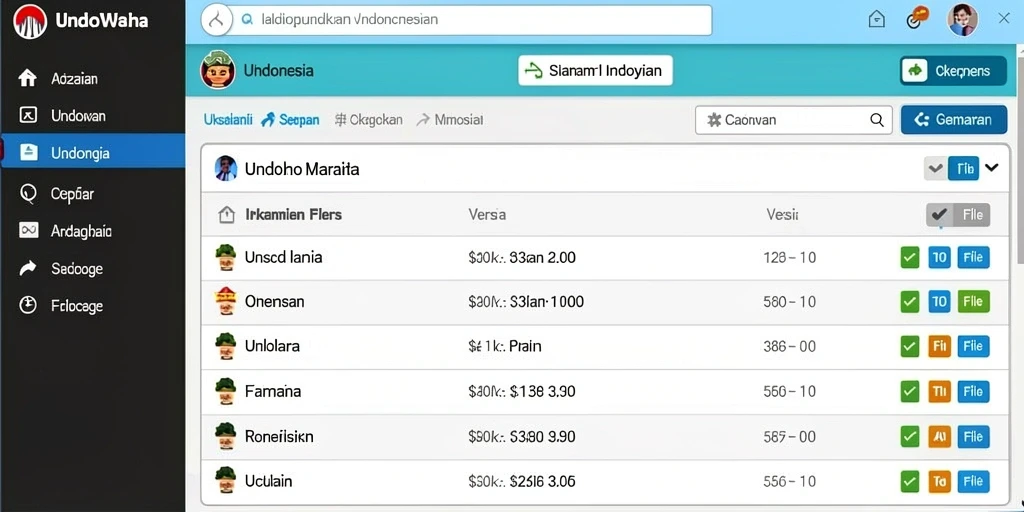Viewport: 1024px width, 512px height.
Task: Open Ardaghaio infinity icon in sidebar
Action: [x=28, y=231]
